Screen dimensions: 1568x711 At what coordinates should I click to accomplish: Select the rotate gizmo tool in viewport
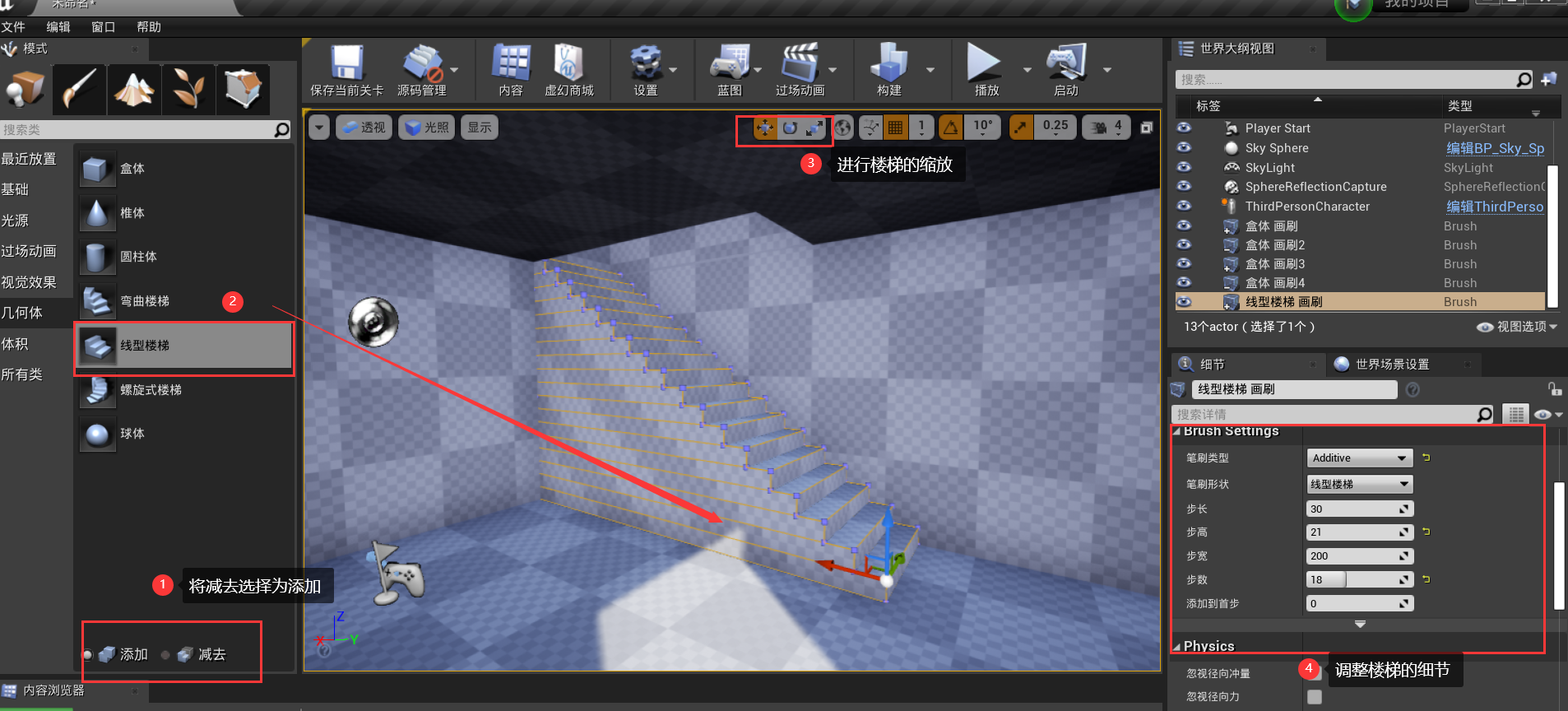point(790,128)
